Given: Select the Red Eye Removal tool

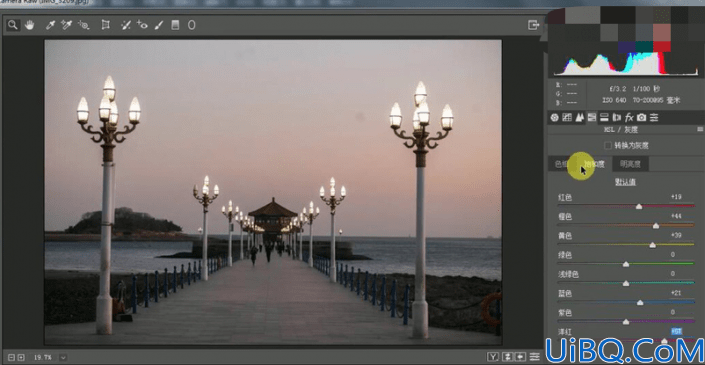Looking at the screenshot, I should [142, 25].
